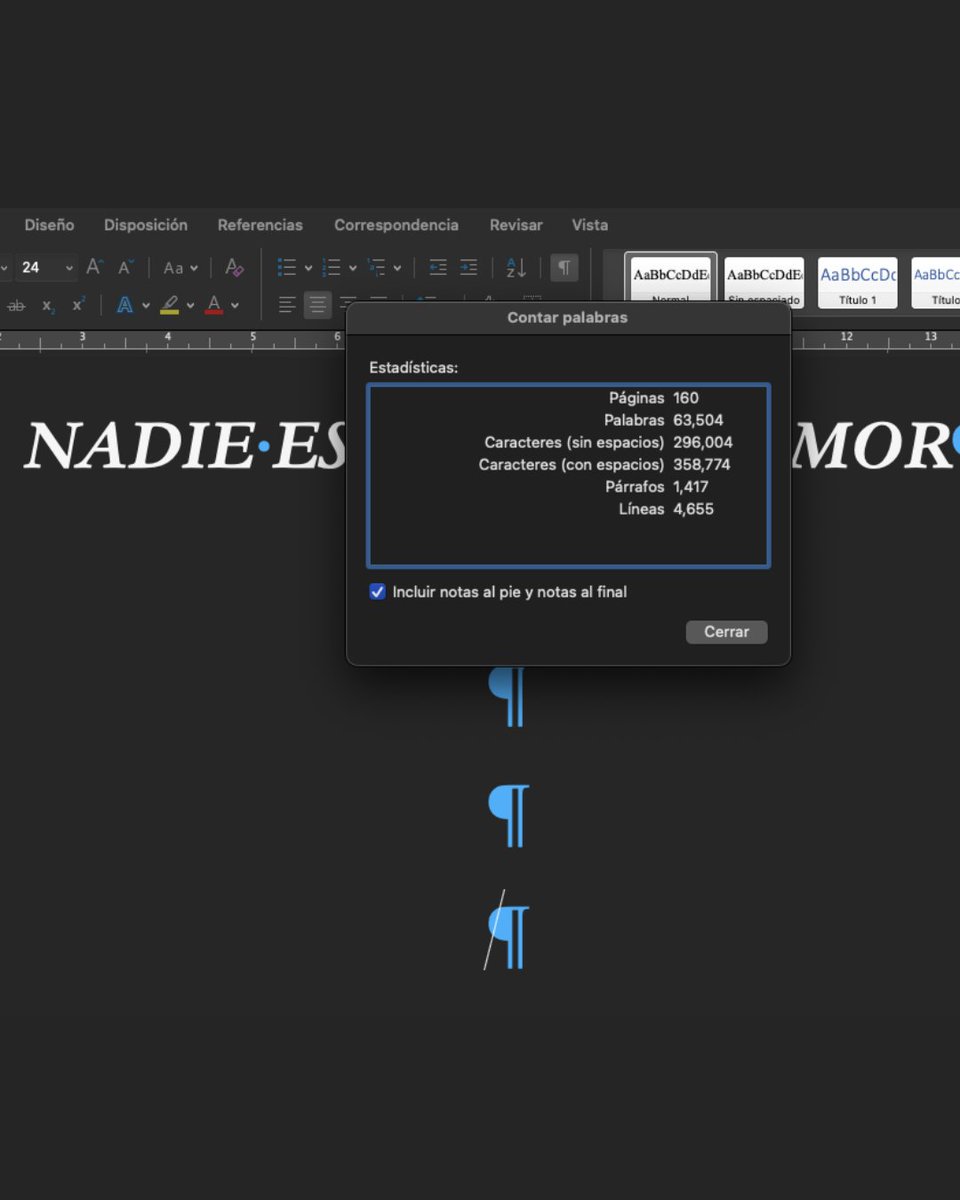Apply superscript formatting
The image size is (960, 1200).
(78, 305)
